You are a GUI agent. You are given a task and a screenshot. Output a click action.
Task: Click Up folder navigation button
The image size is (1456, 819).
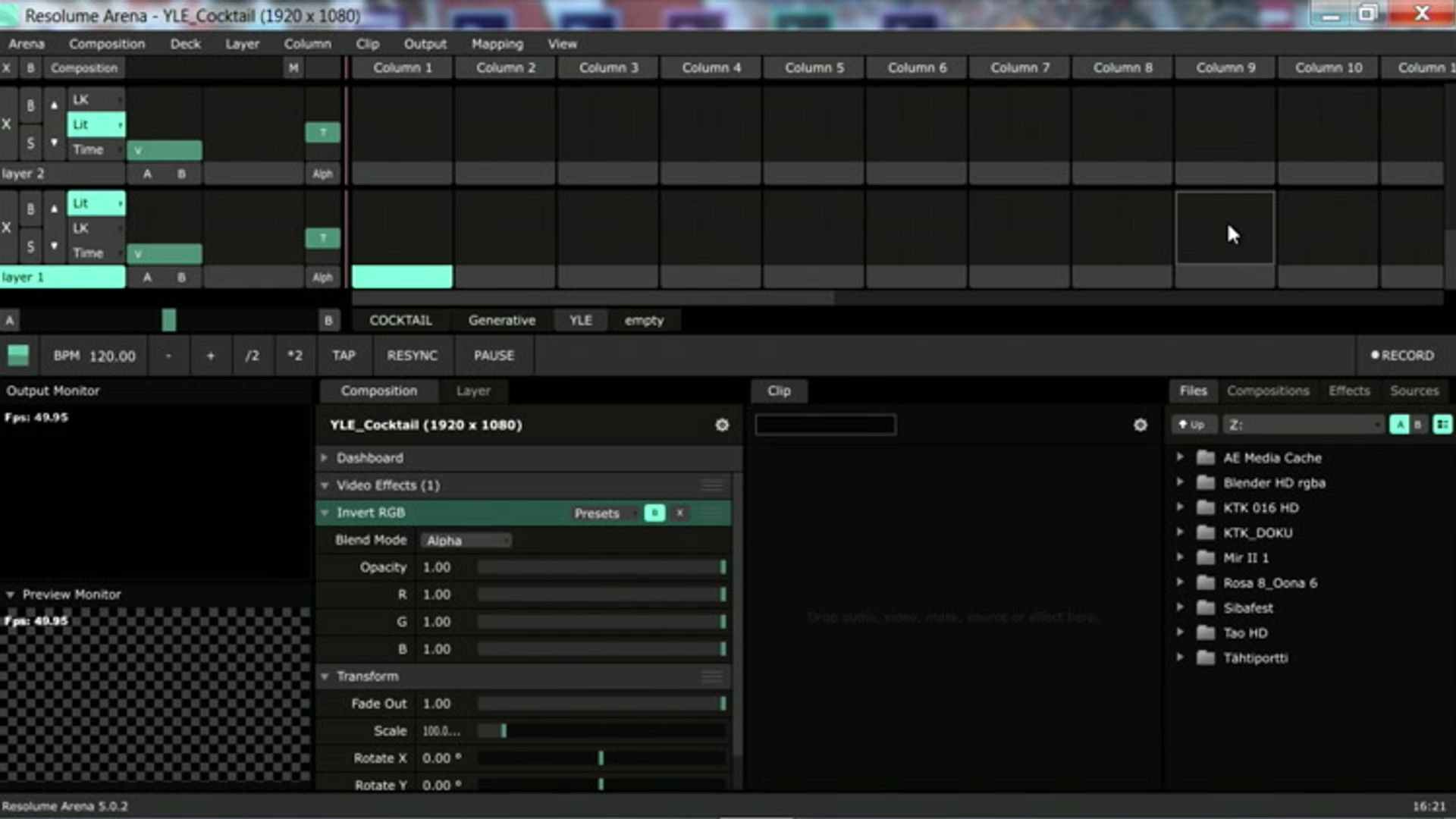click(1193, 425)
